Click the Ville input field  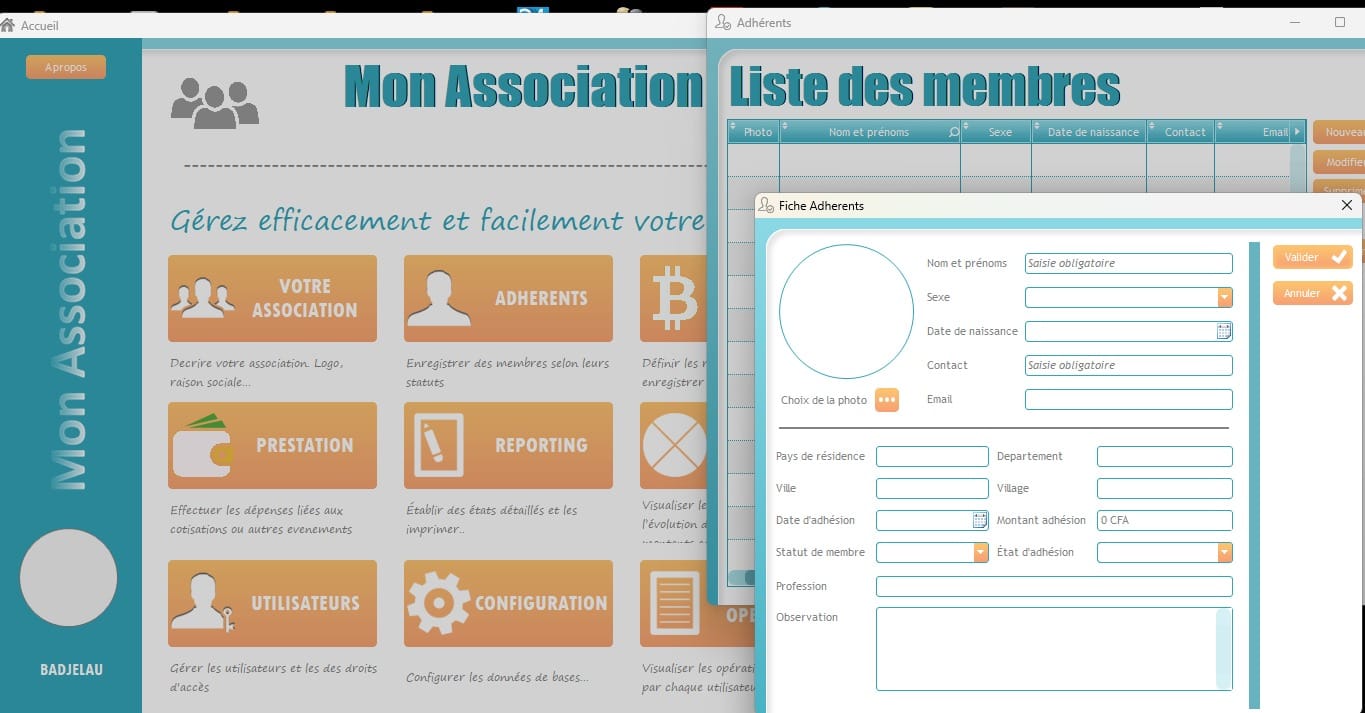coord(932,488)
